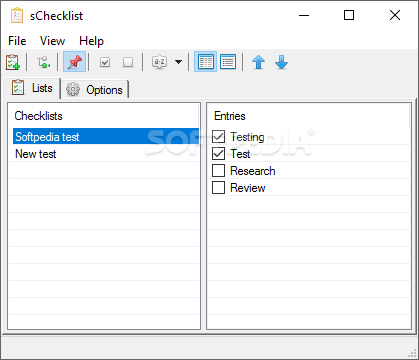The width and height of the screenshot is (419, 360).
Task: Uncheck the Testing entry checkbox
Action: pyautogui.click(x=218, y=137)
